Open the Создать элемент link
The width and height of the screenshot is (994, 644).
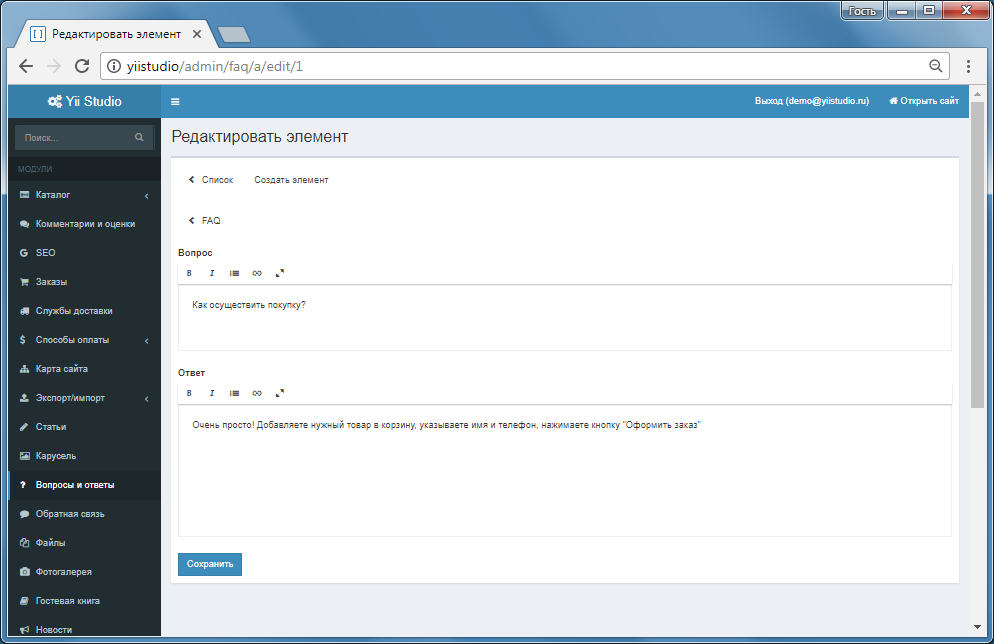[x=291, y=180]
